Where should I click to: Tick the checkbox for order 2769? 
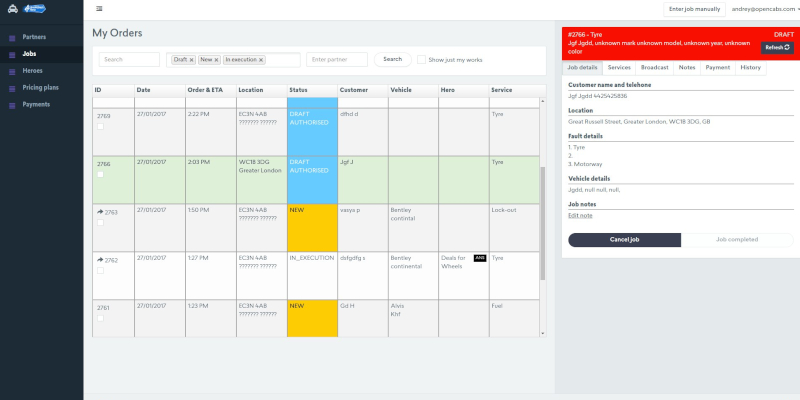point(100,126)
